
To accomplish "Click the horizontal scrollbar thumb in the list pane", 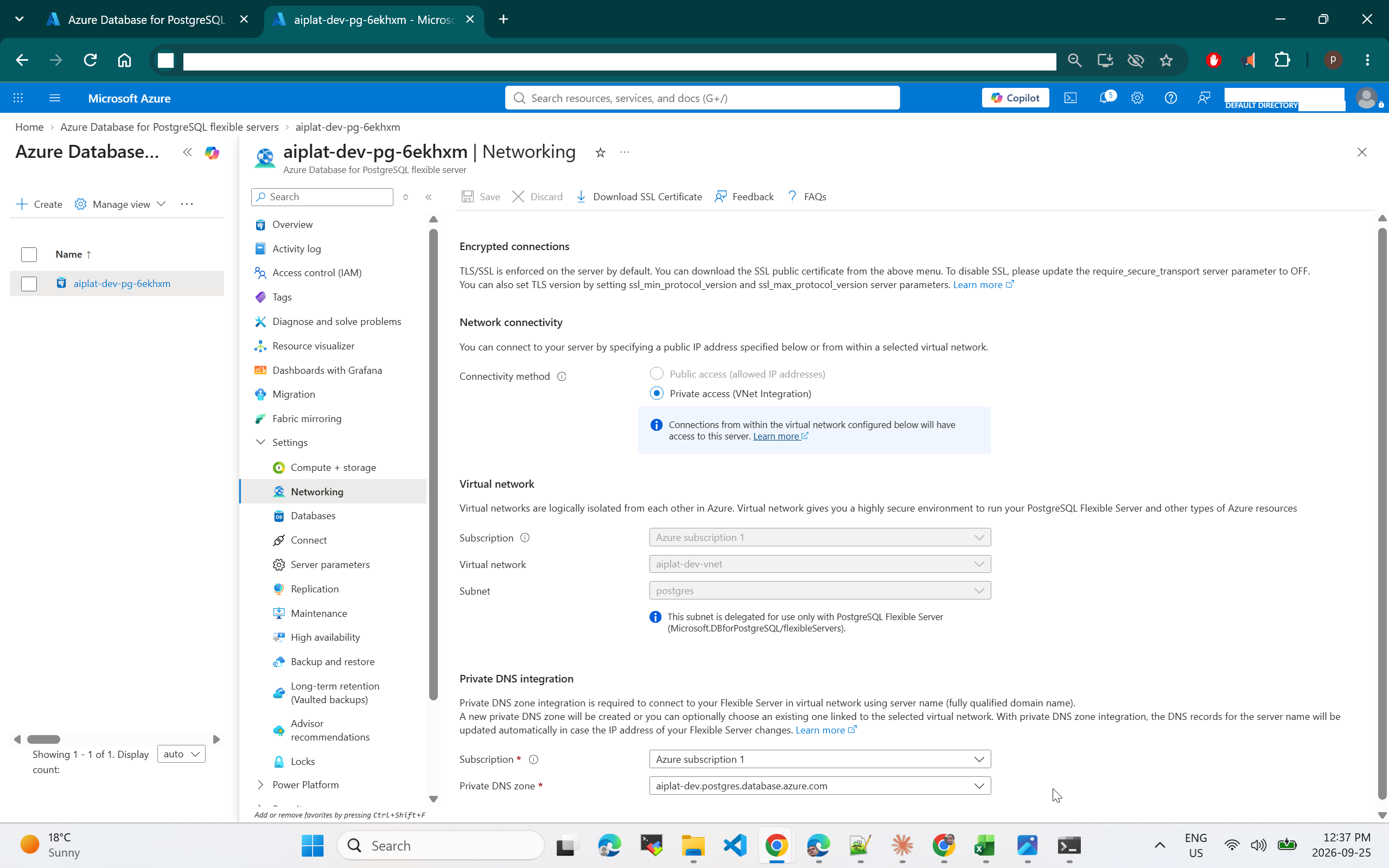I will coord(43,739).
